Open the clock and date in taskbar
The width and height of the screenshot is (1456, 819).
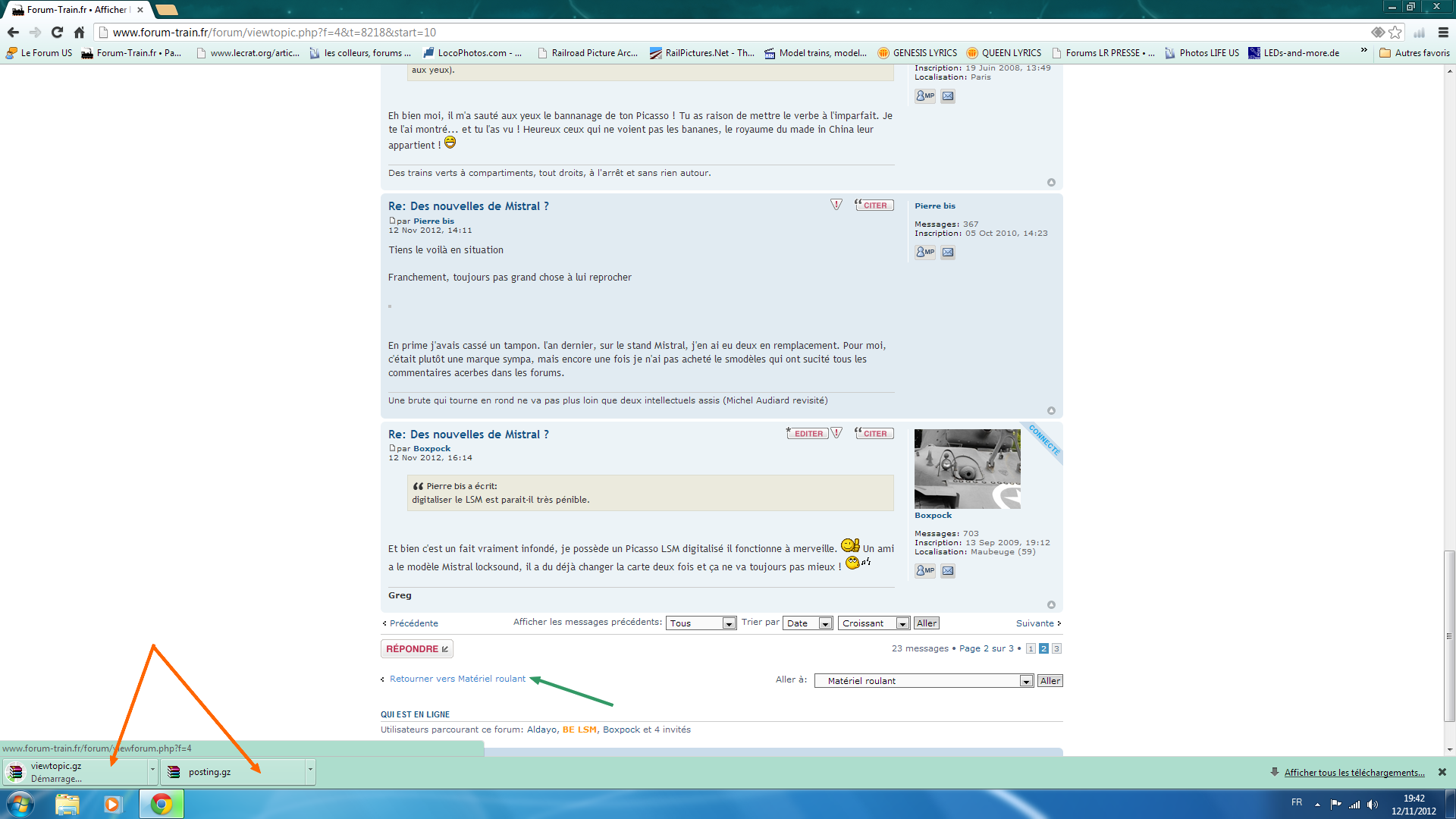click(x=1414, y=805)
